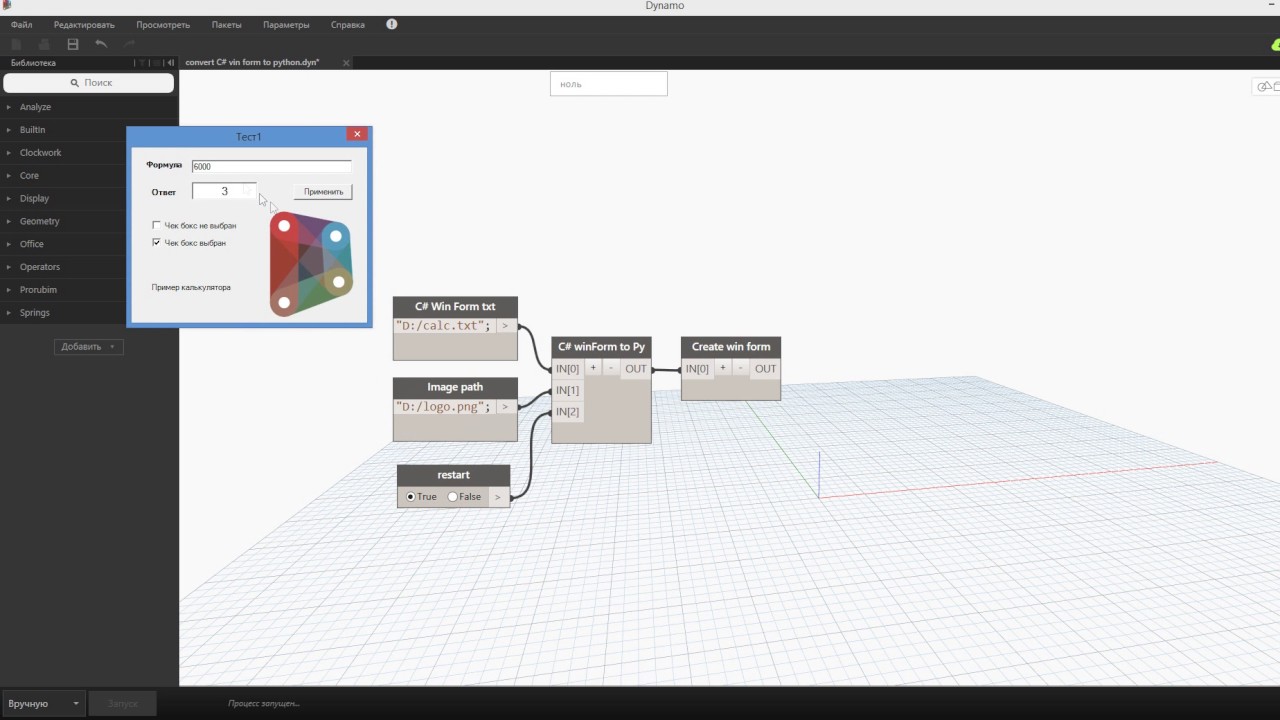
Task: Click output port arrow of C# Win Form txt node
Action: (506, 326)
